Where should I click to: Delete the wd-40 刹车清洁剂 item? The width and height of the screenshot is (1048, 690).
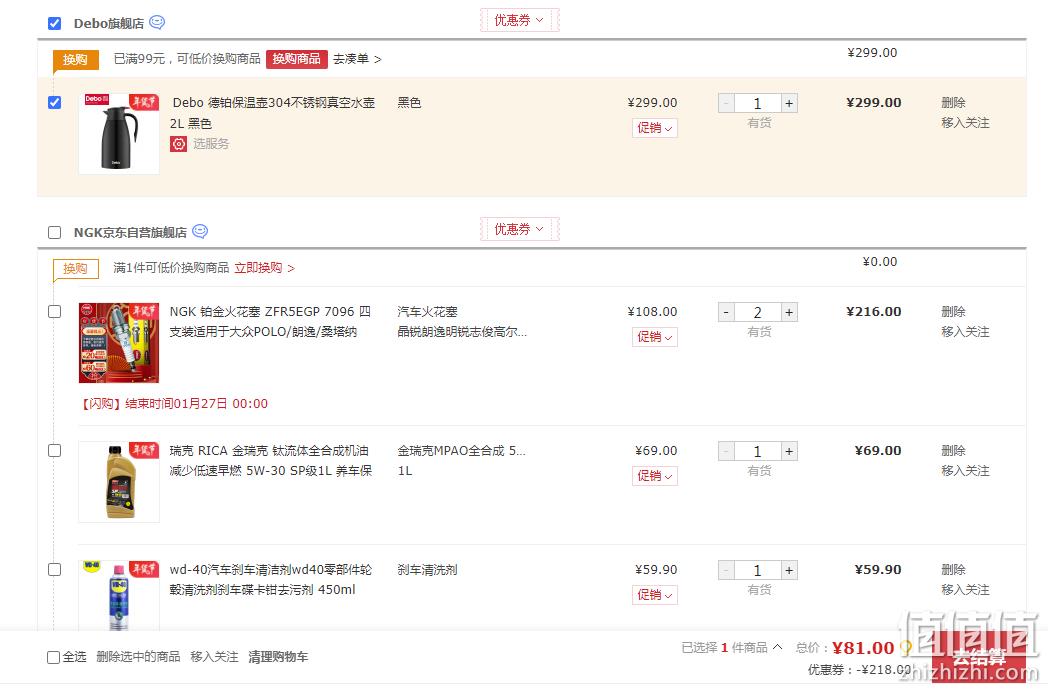pos(953,570)
